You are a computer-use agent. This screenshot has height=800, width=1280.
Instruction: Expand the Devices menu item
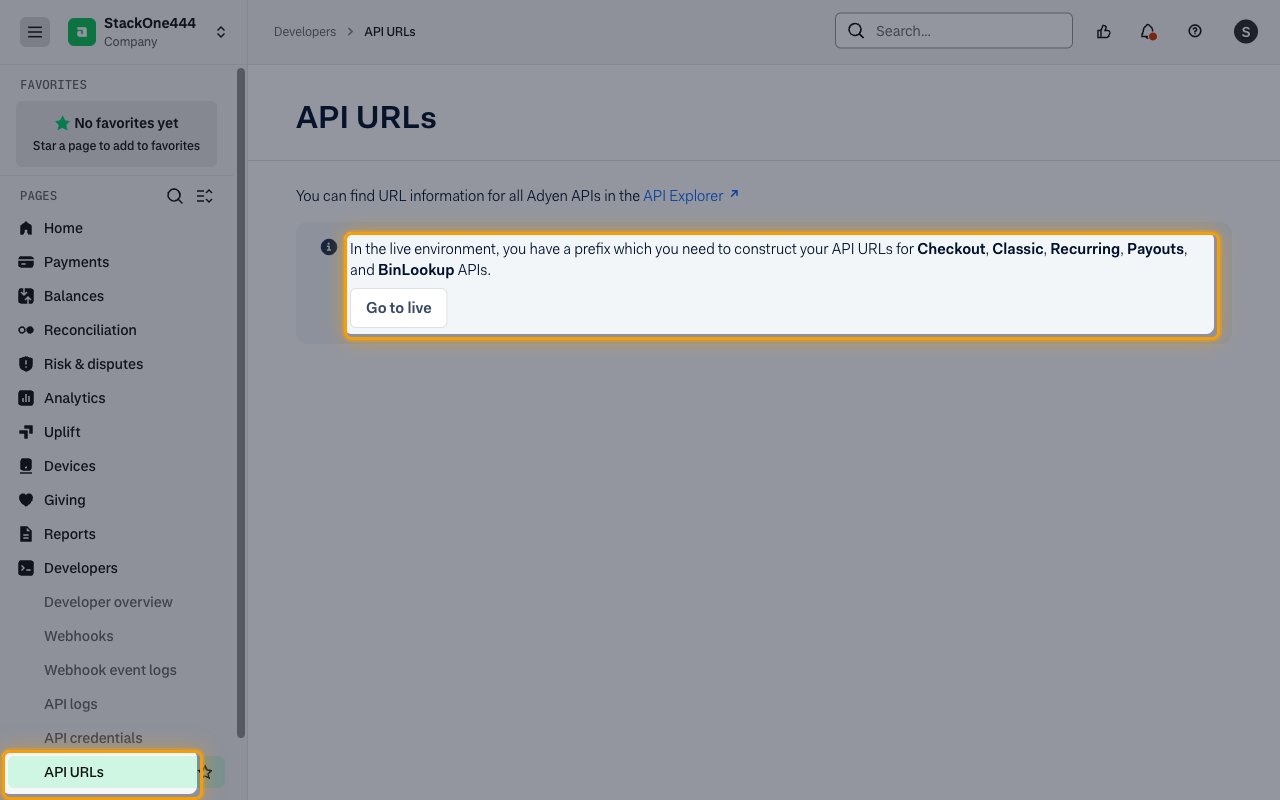pyautogui.click(x=70, y=466)
